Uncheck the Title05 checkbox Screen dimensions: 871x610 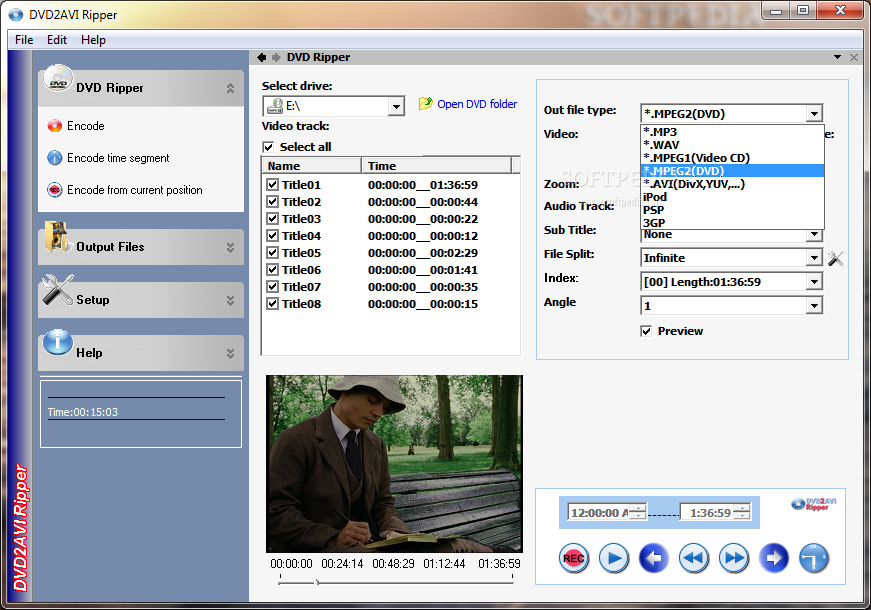point(272,252)
